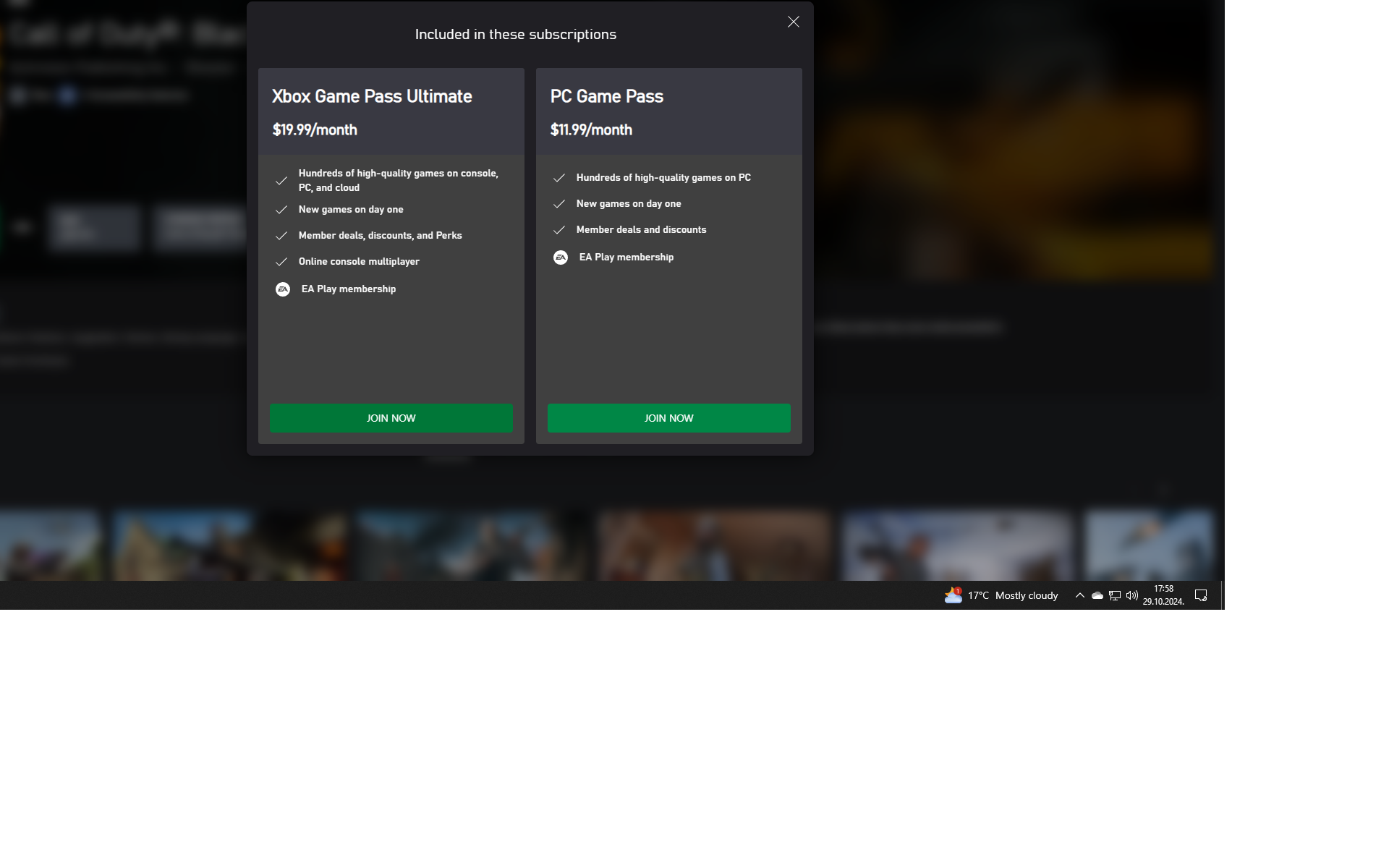Click 'New games on day one' in Ultimate card
Image resolution: width=1389 pixels, height=868 pixels.
click(x=351, y=209)
